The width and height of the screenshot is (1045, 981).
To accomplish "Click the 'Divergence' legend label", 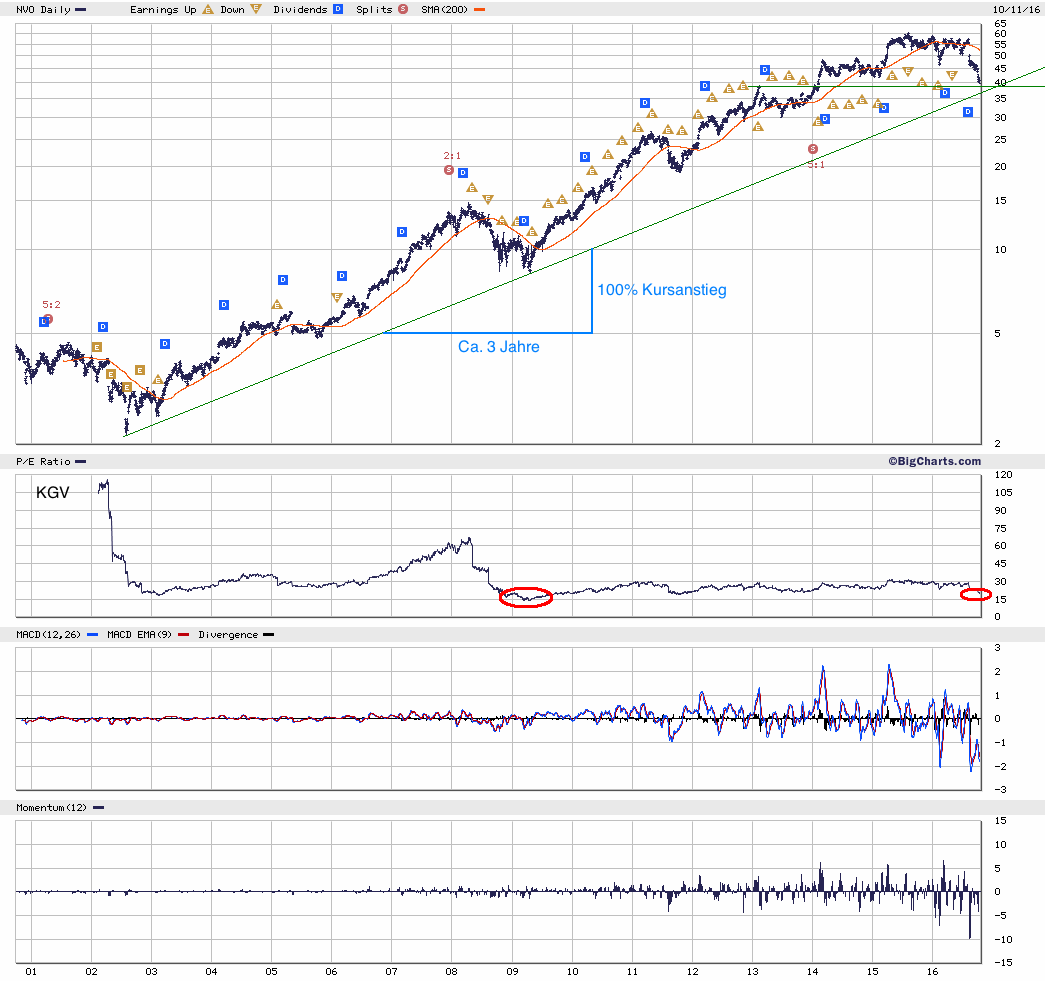I will click(228, 634).
